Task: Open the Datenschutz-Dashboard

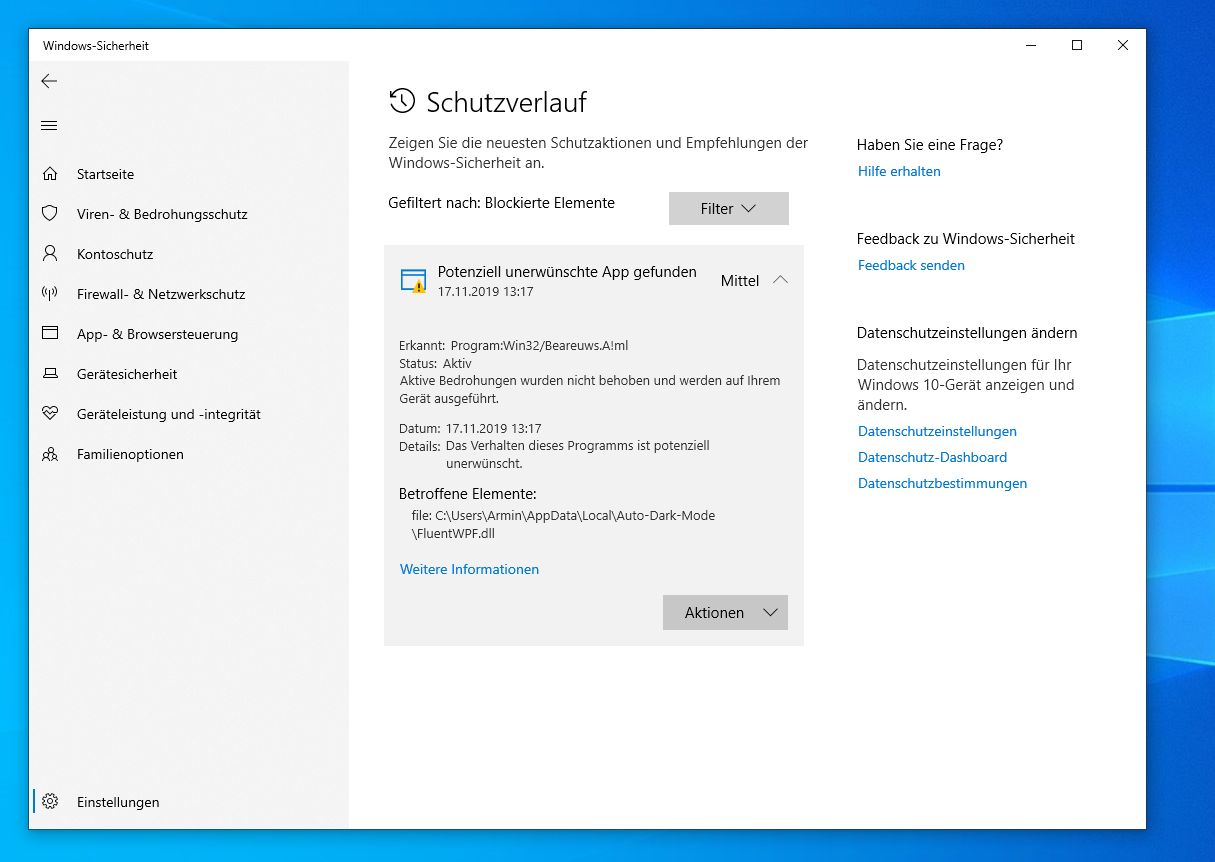Action: [932, 457]
